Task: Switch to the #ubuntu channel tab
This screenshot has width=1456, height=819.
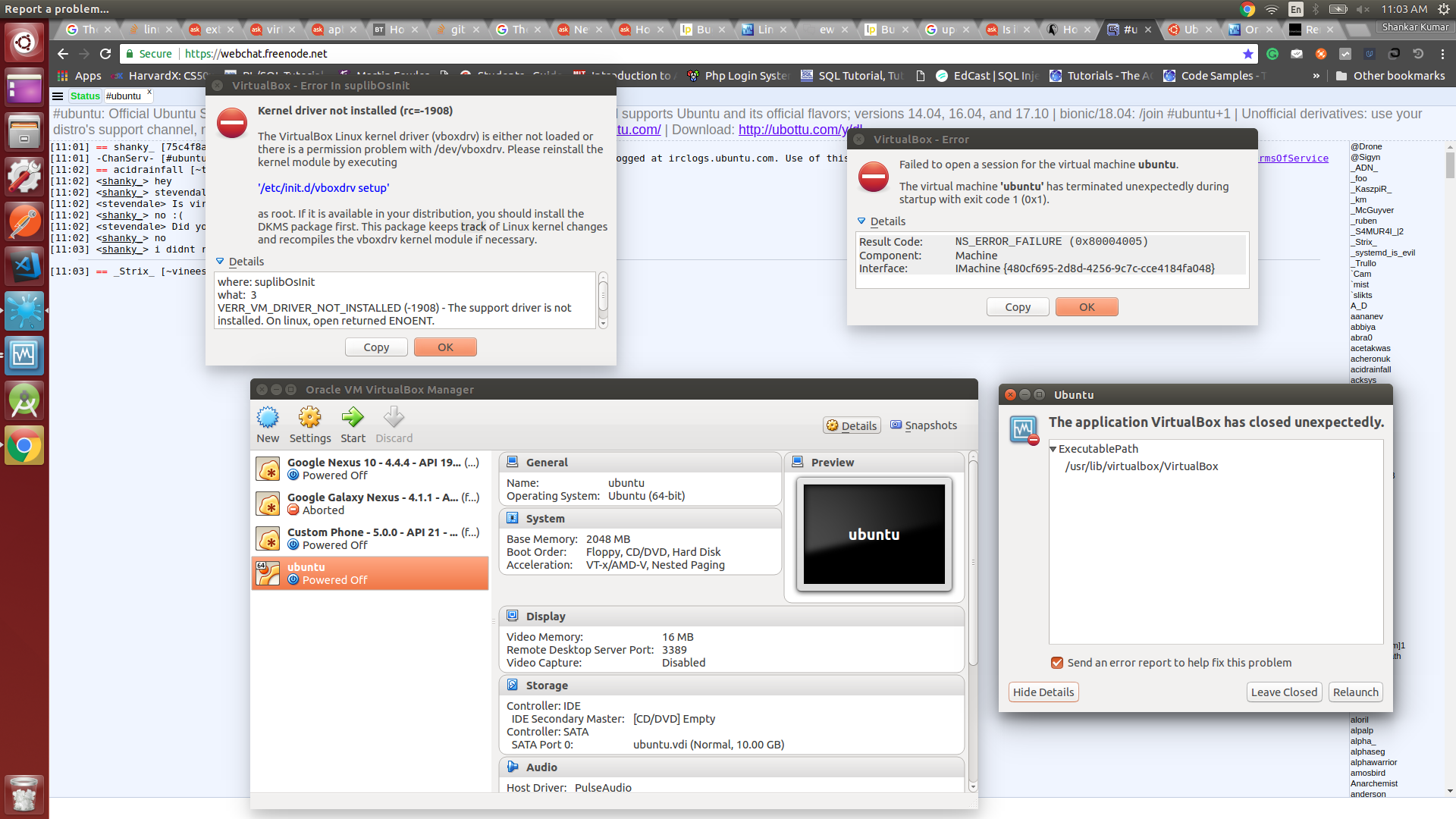Action: coord(124,96)
